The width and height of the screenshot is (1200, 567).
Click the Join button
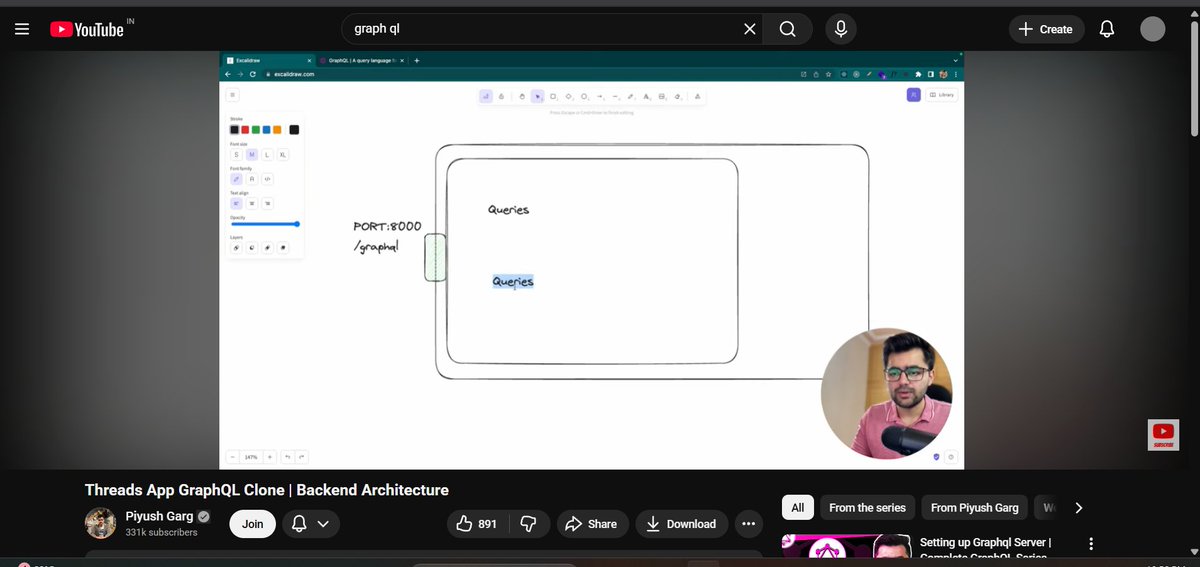[x=252, y=524]
